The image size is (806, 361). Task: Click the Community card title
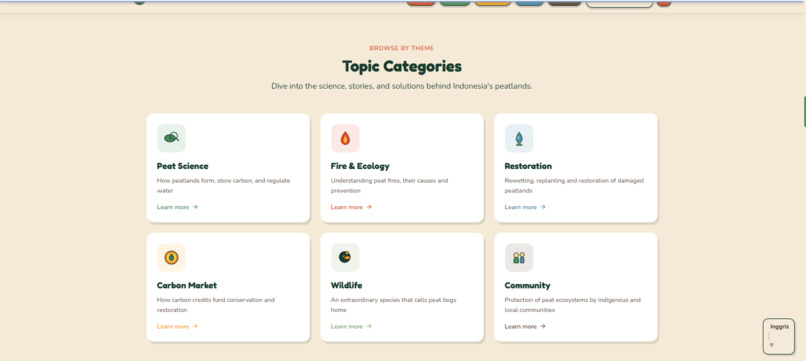click(x=527, y=285)
